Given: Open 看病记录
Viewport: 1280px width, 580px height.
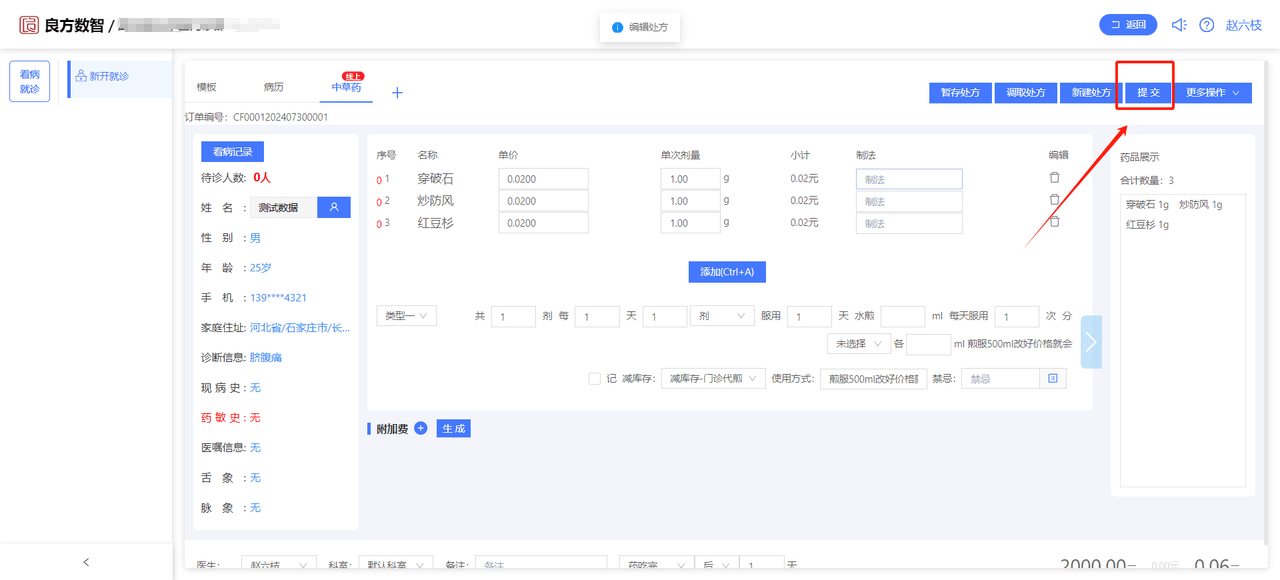Looking at the screenshot, I should (232, 152).
